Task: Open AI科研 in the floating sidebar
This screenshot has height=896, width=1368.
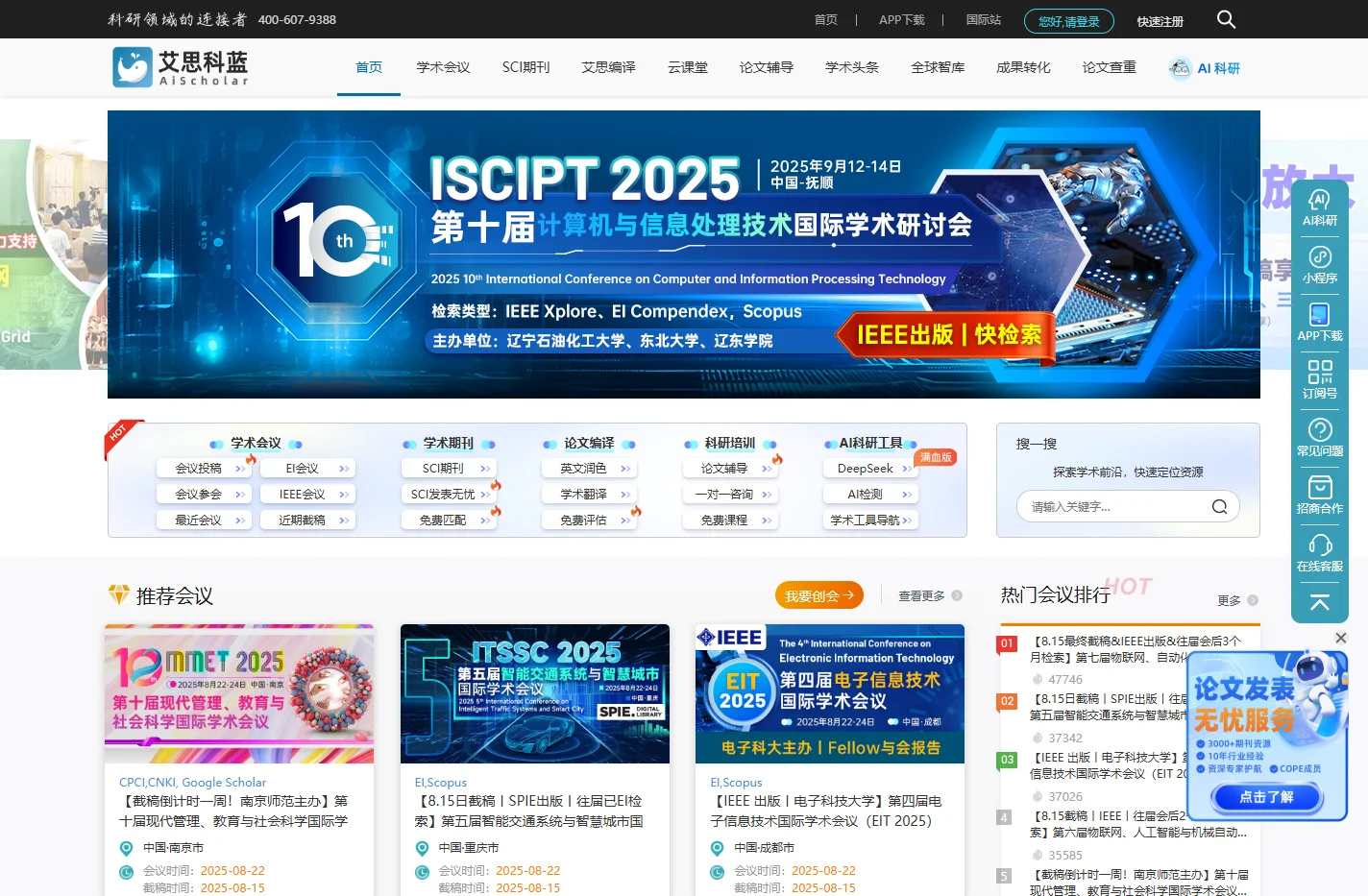Action: pyautogui.click(x=1320, y=208)
